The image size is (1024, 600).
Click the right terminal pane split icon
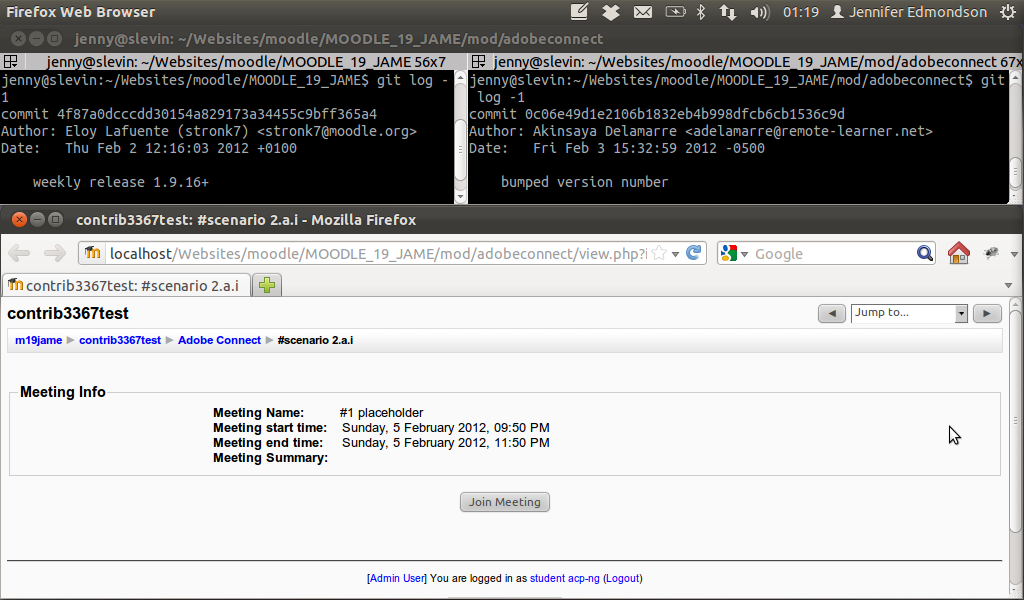[479, 61]
